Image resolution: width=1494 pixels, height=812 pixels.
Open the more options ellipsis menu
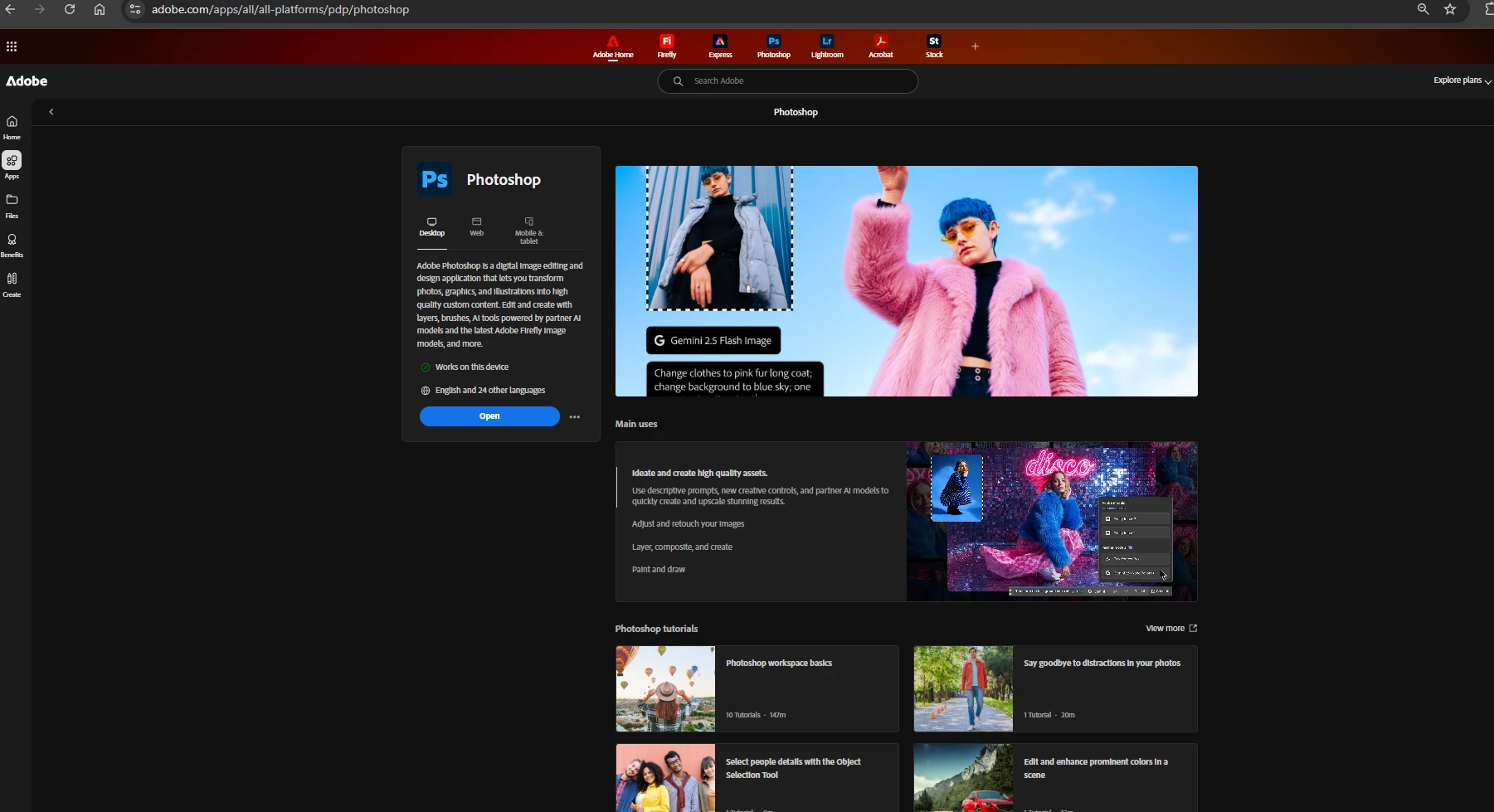(575, 417)
